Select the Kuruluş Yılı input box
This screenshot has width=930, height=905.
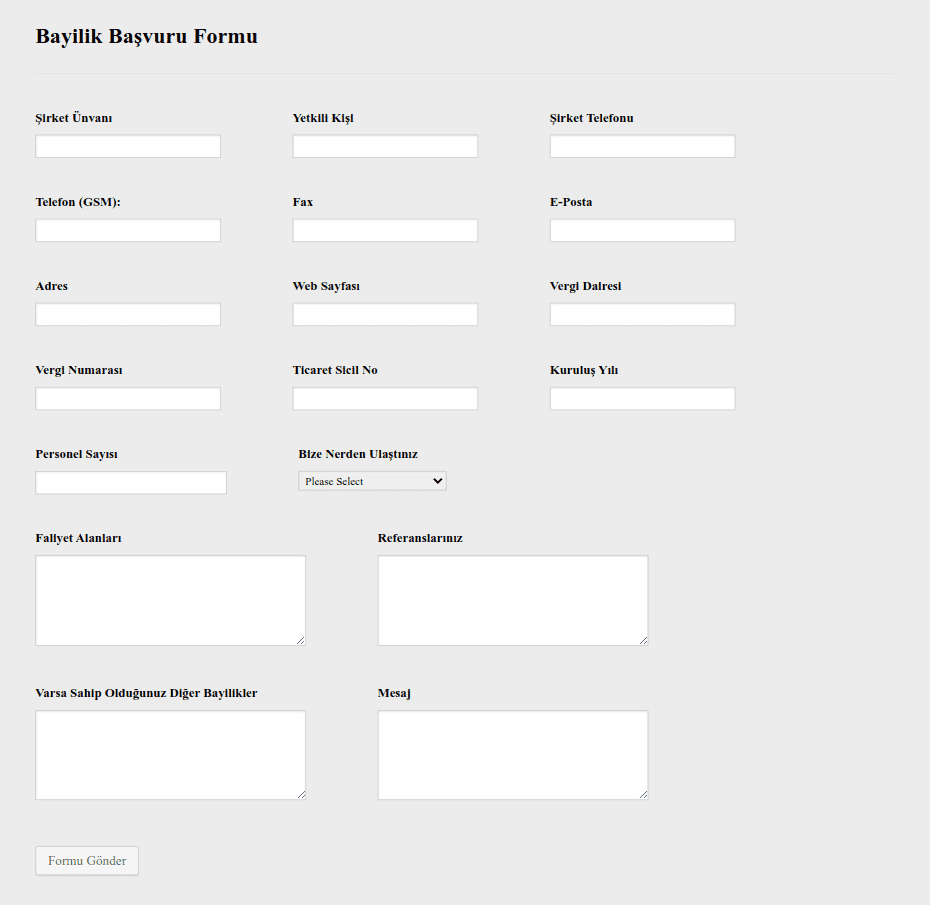[x=642, y=399]
